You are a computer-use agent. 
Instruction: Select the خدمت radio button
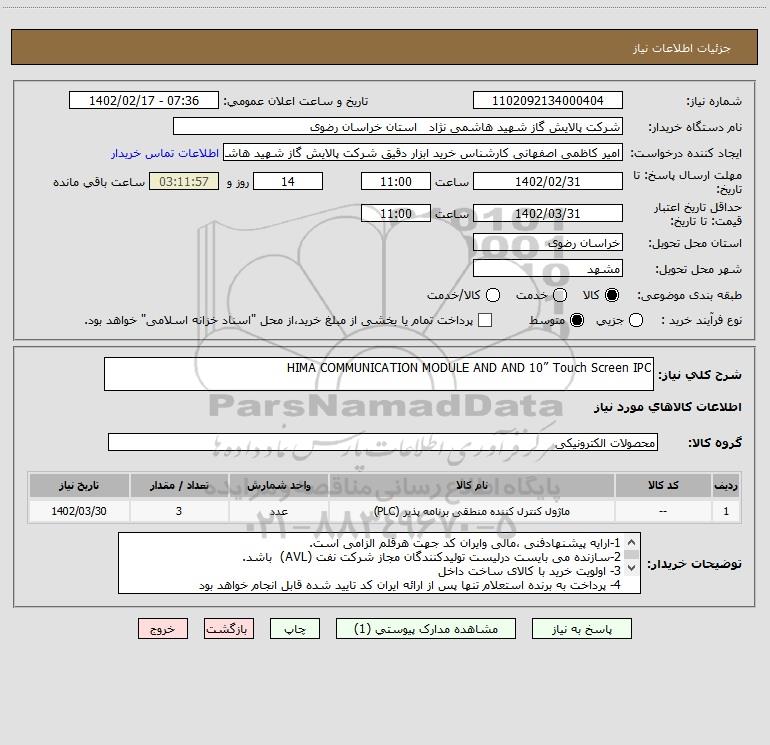(x=560, y=295)
